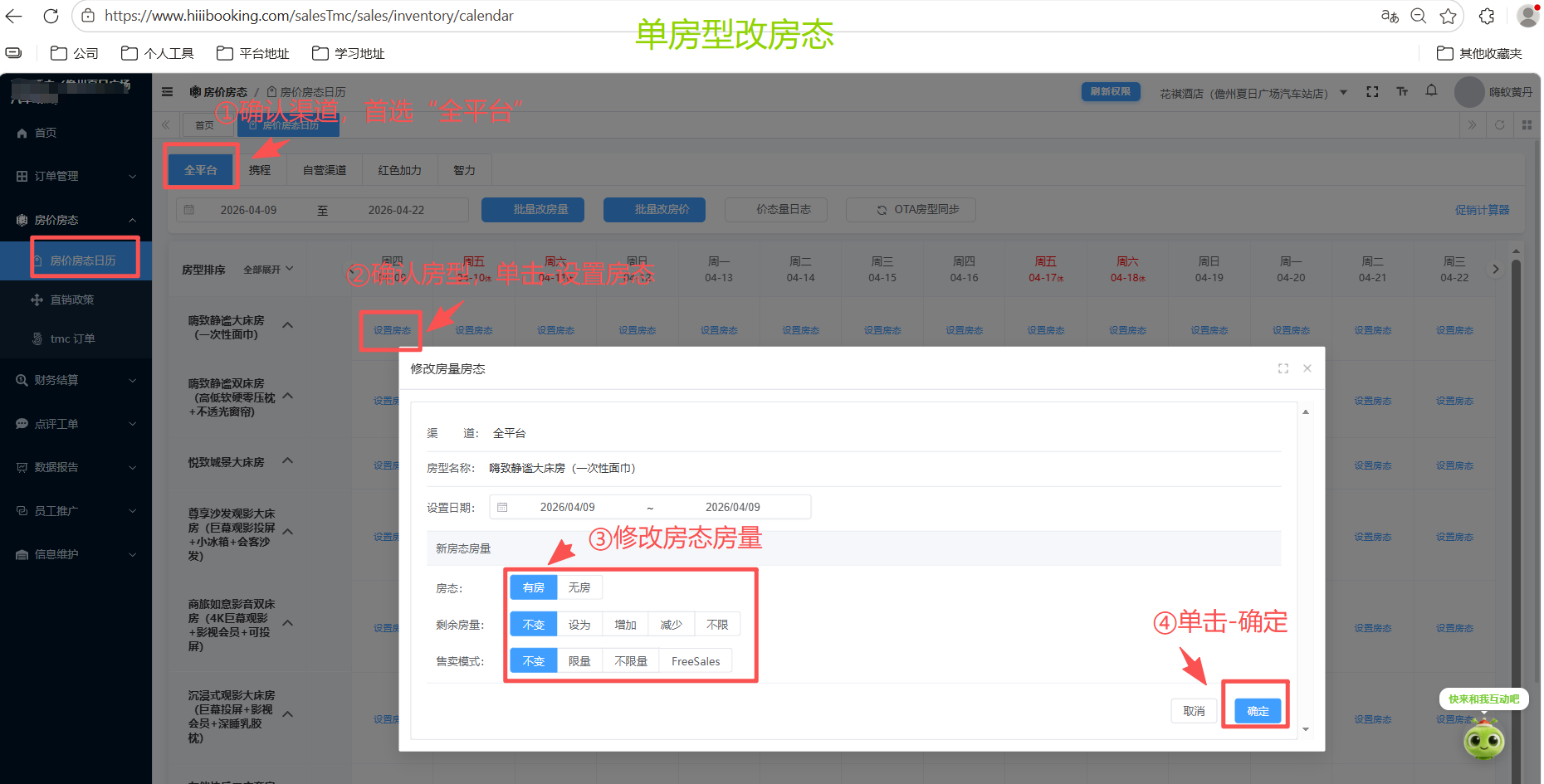Screen dimensions: 1544x784
Task: Select 无房 in the 房态 row
Action: 579,587
